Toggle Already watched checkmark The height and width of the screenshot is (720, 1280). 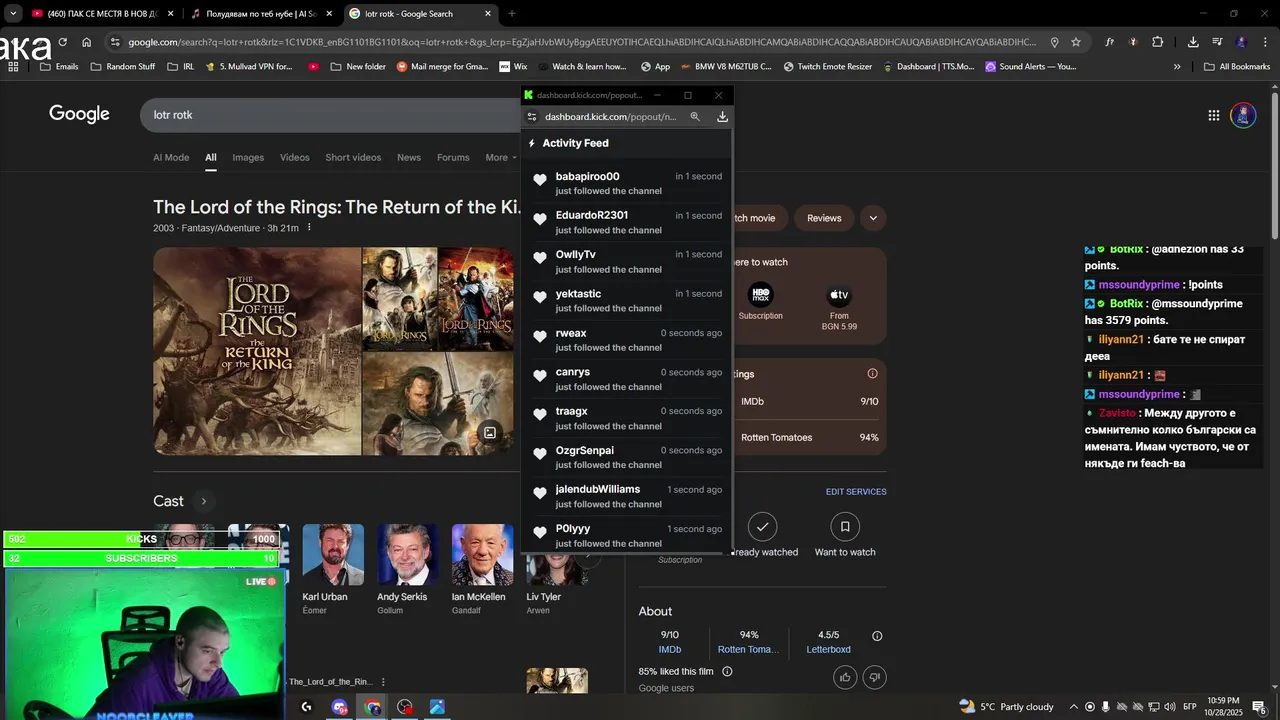click(x=763, y=526)
